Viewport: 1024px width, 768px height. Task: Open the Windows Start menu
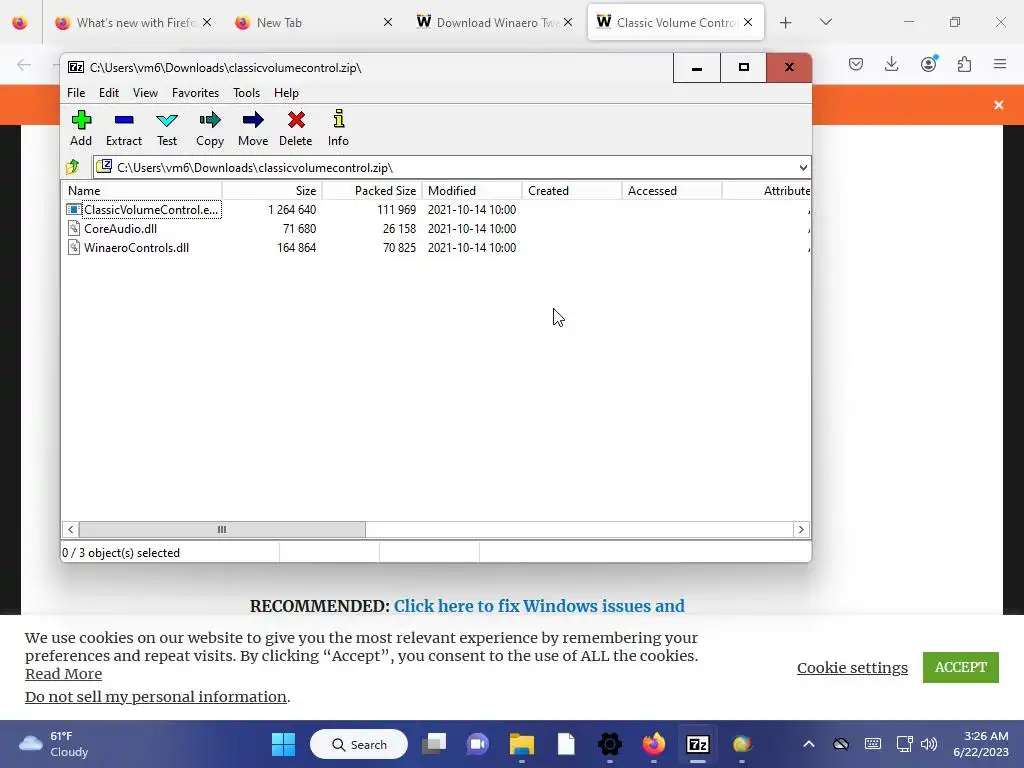(x=283, y=744)
